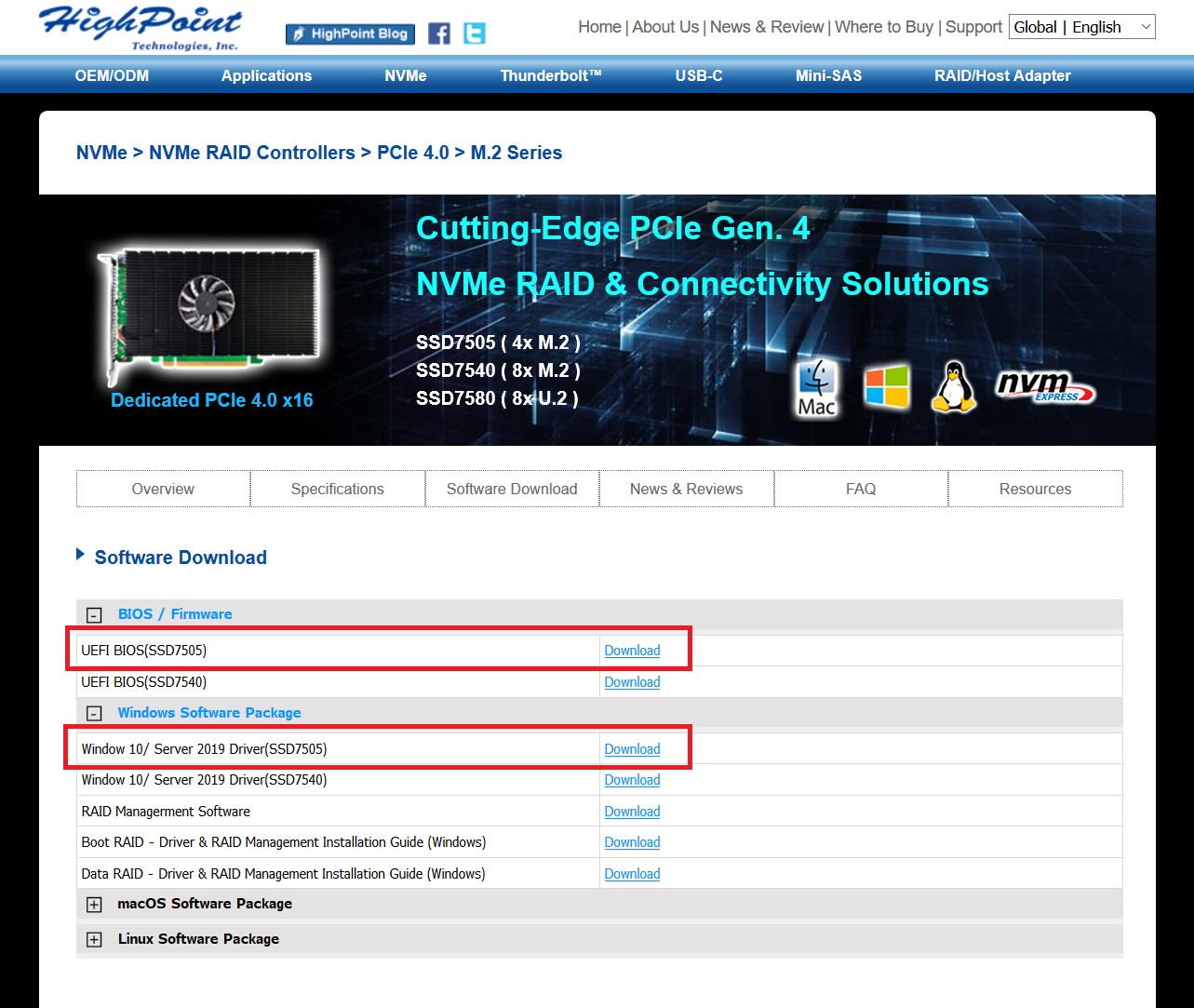Viewport: 1194px width, 1008px height.
Task: Download UEFI BIOS for SSD7505
Action: 632,651
